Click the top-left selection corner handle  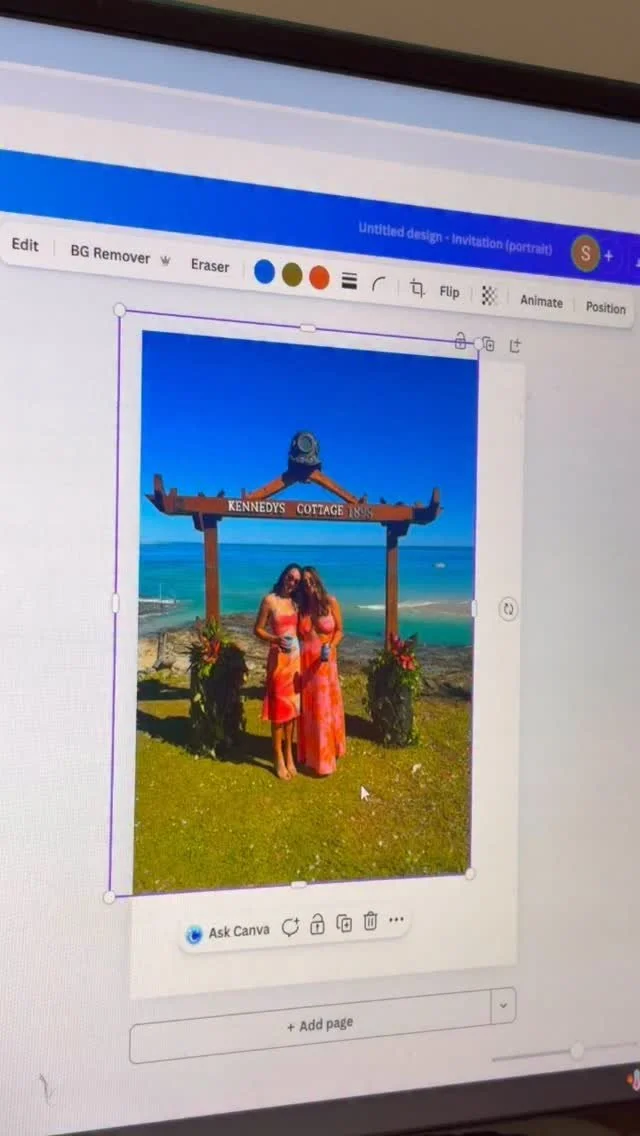pyautogui.click(x=120, y=310)
